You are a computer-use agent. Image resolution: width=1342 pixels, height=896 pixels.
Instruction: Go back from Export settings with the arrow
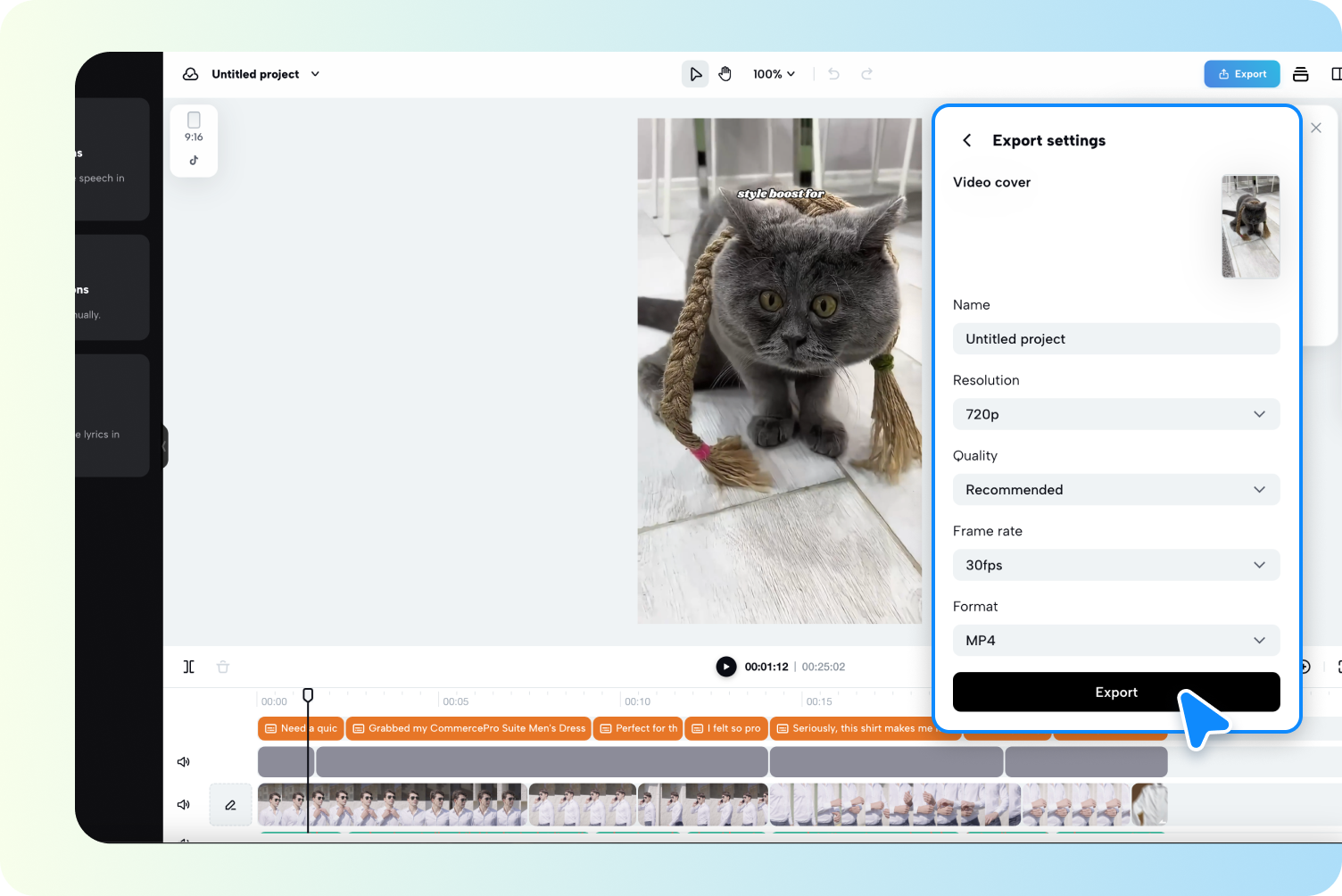966,140
